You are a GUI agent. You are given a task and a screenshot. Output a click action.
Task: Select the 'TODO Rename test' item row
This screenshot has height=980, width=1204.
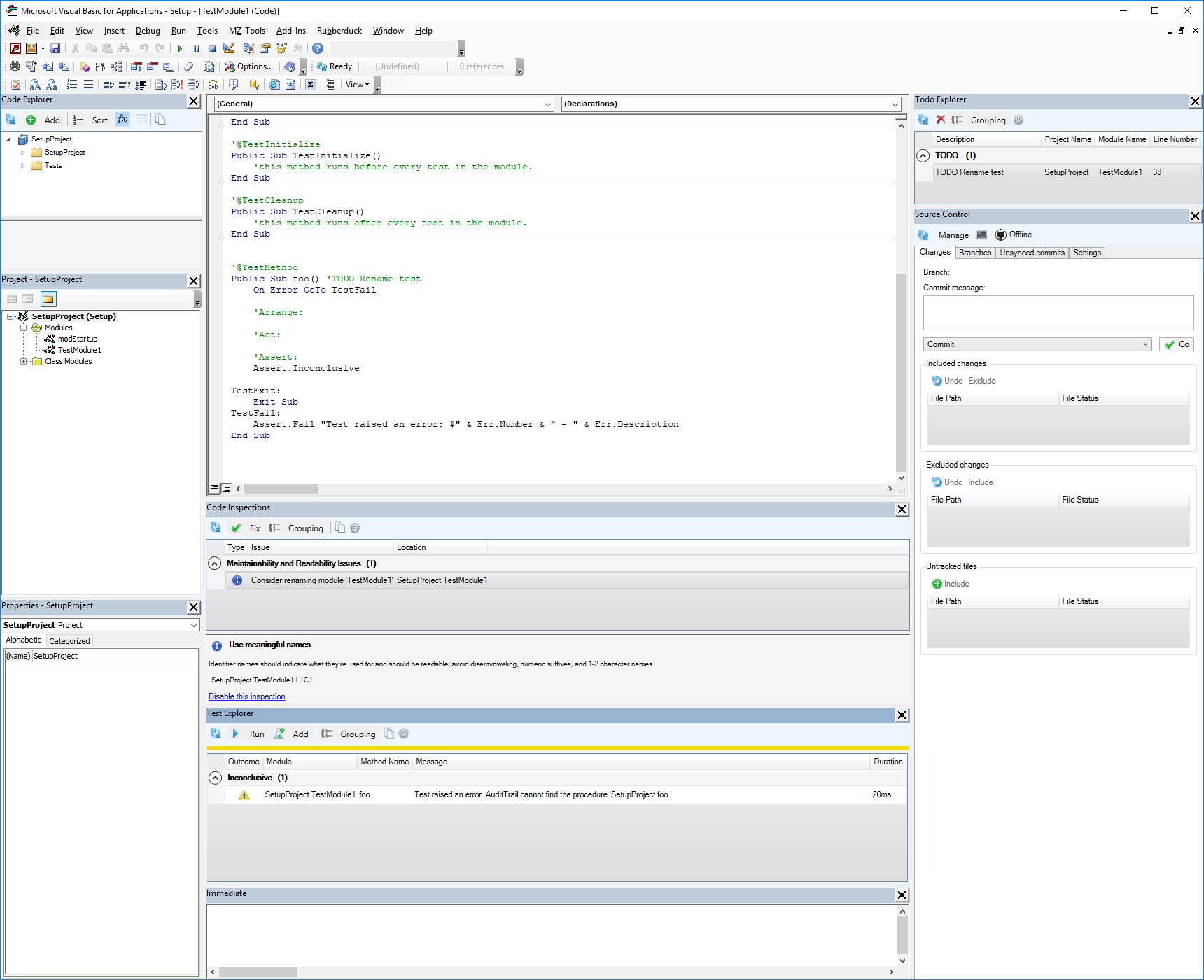[x=1067, y=172]
